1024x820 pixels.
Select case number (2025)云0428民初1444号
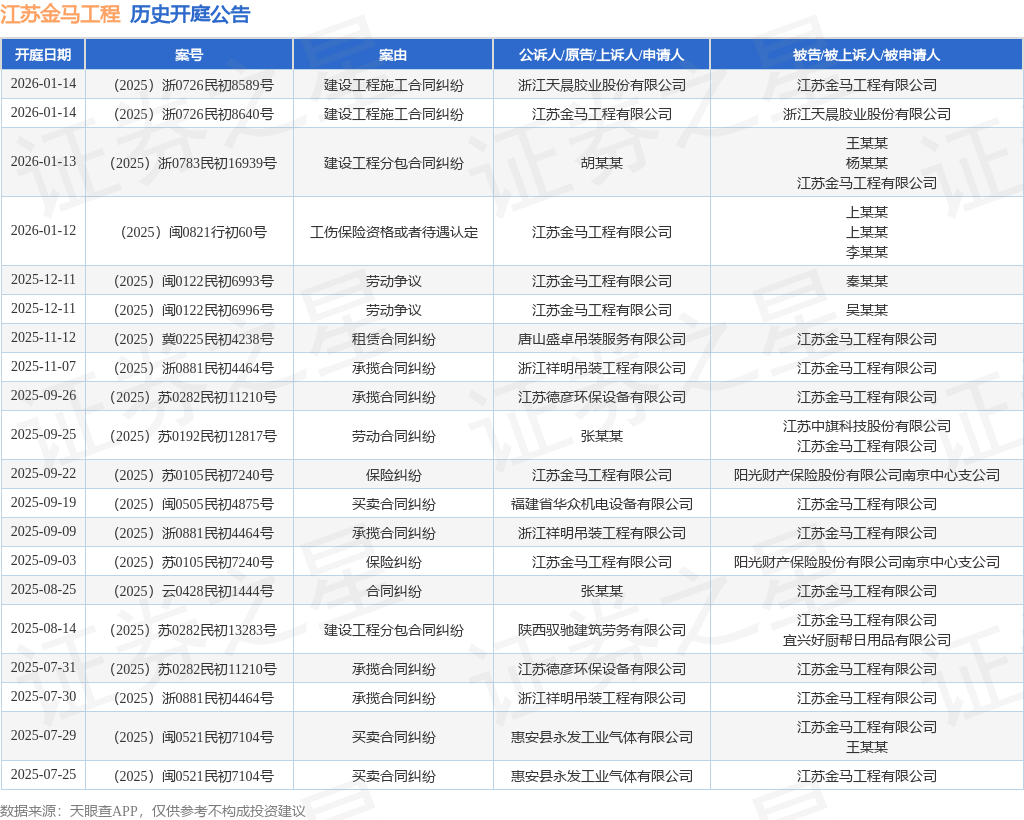point(193,591)
